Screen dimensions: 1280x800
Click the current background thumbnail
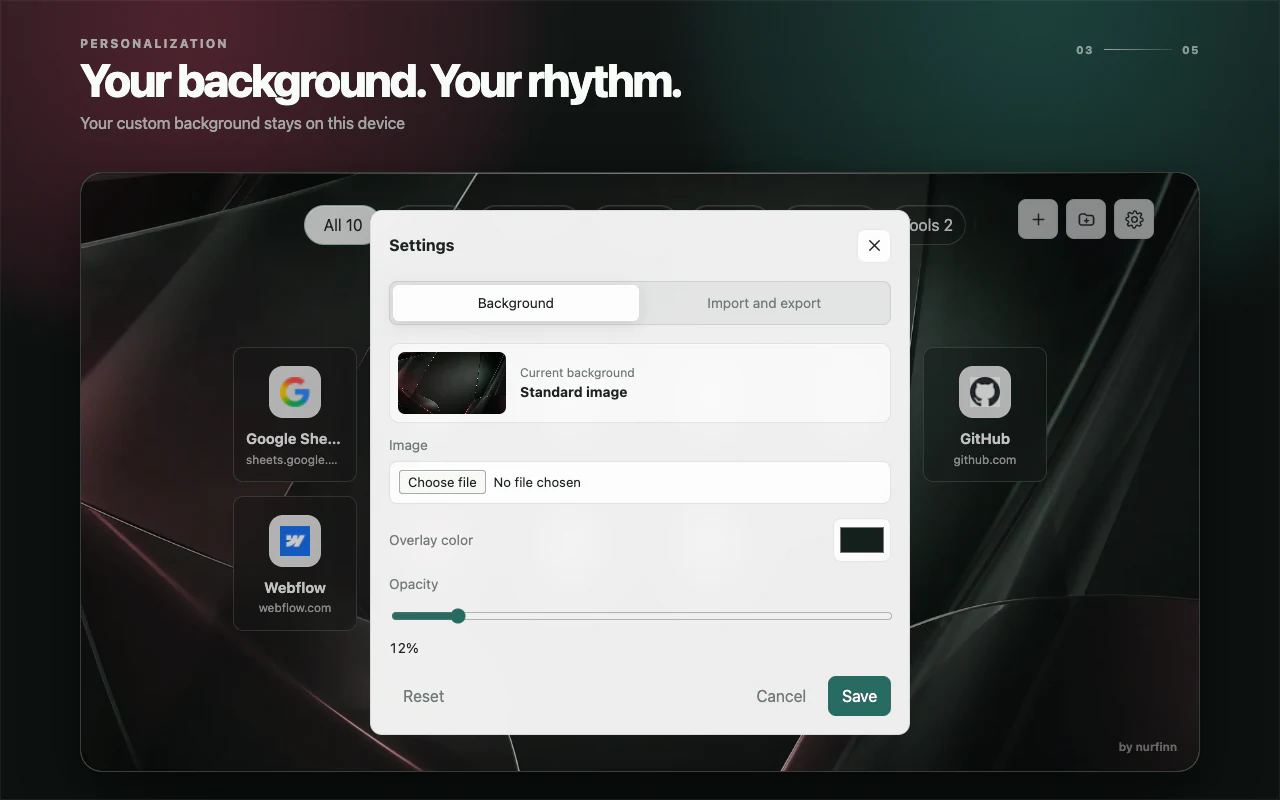[452, 383]
